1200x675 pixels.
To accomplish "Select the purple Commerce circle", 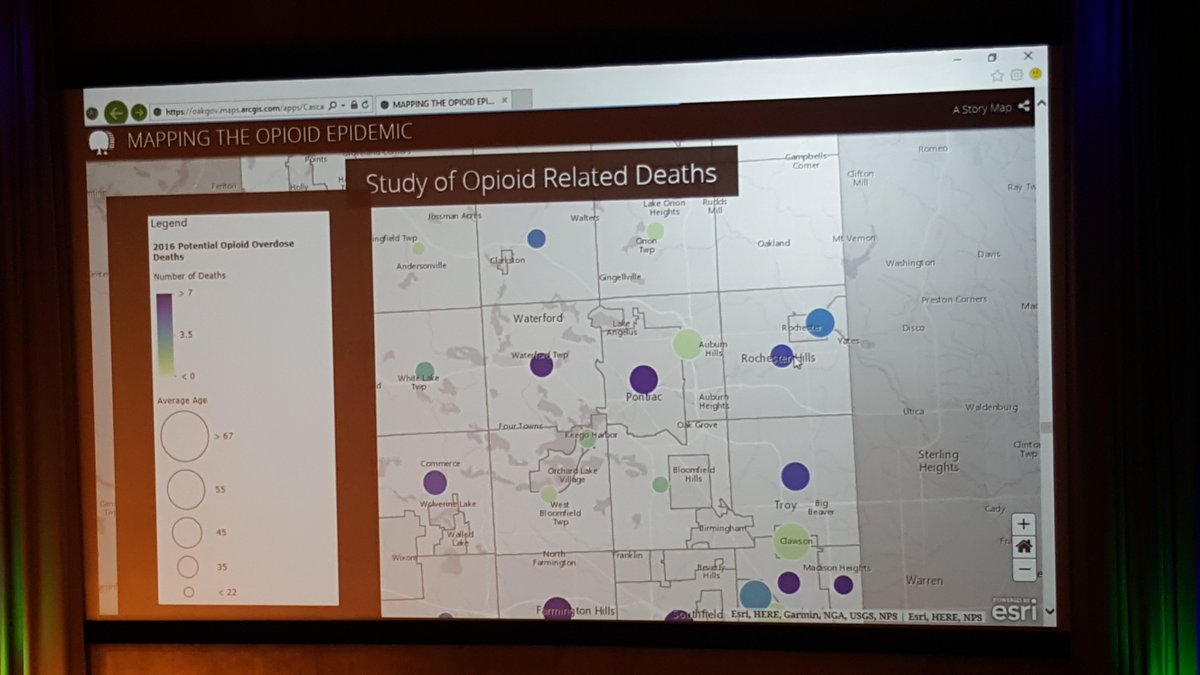I will pos(435,483).
